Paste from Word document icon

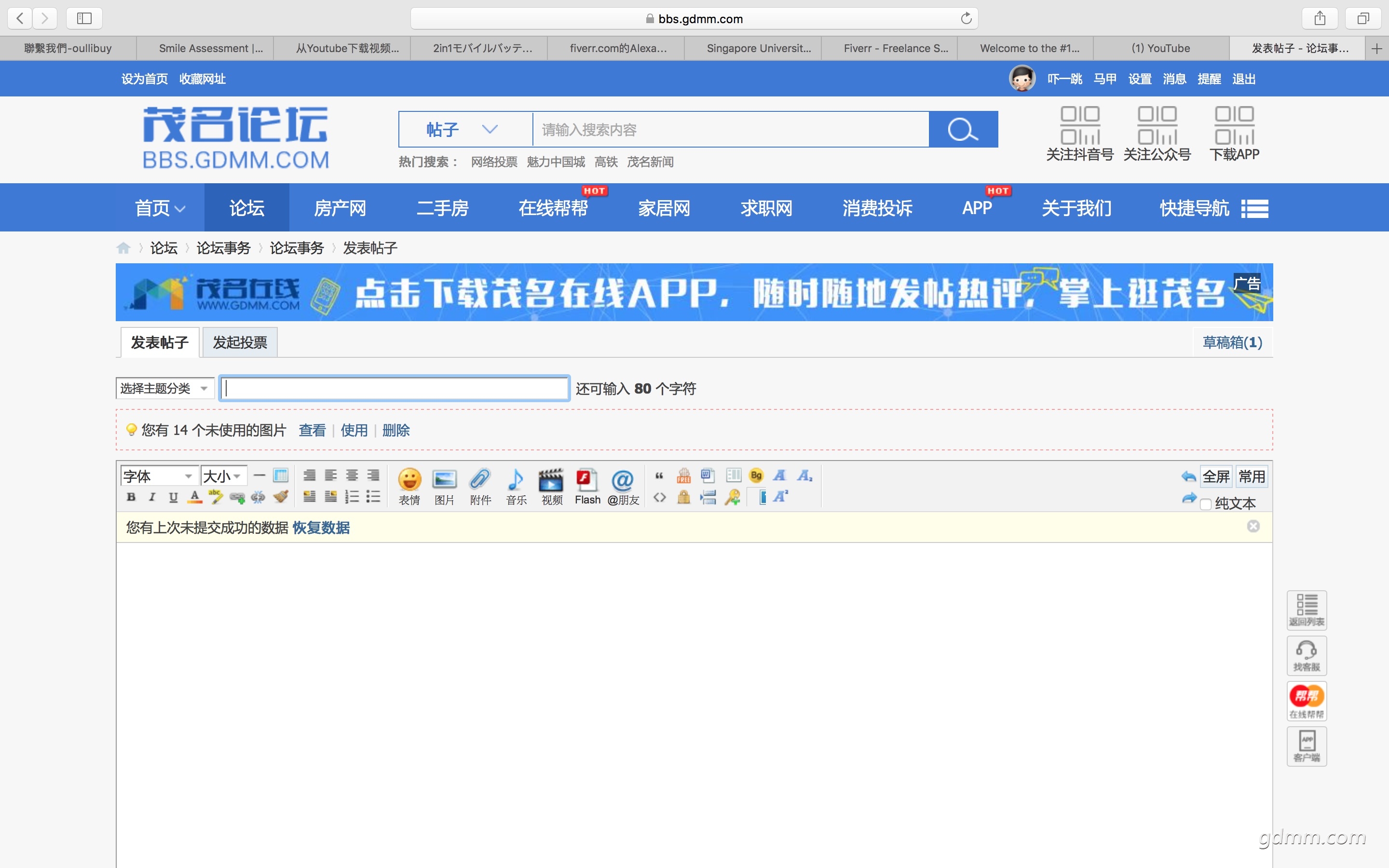[708, 475]
